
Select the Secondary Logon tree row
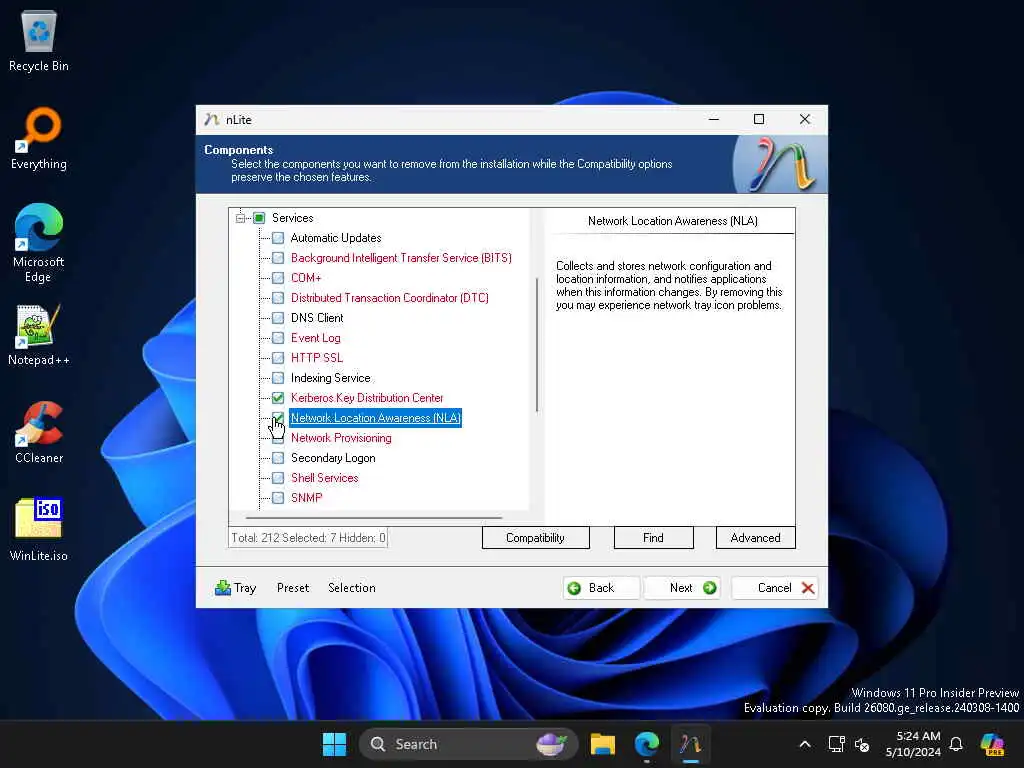[x=333, y=458]
